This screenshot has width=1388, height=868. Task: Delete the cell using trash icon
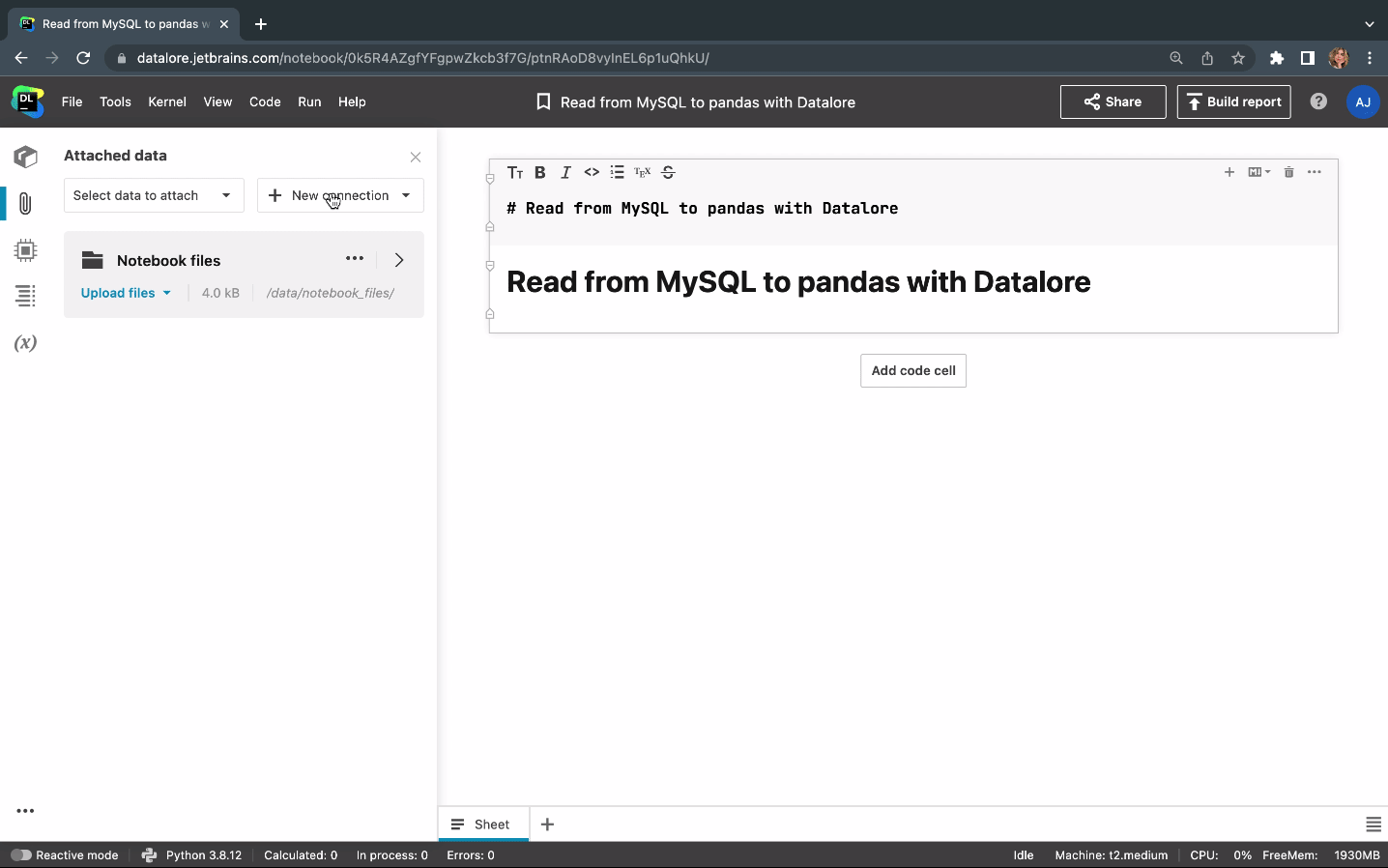1288,172
